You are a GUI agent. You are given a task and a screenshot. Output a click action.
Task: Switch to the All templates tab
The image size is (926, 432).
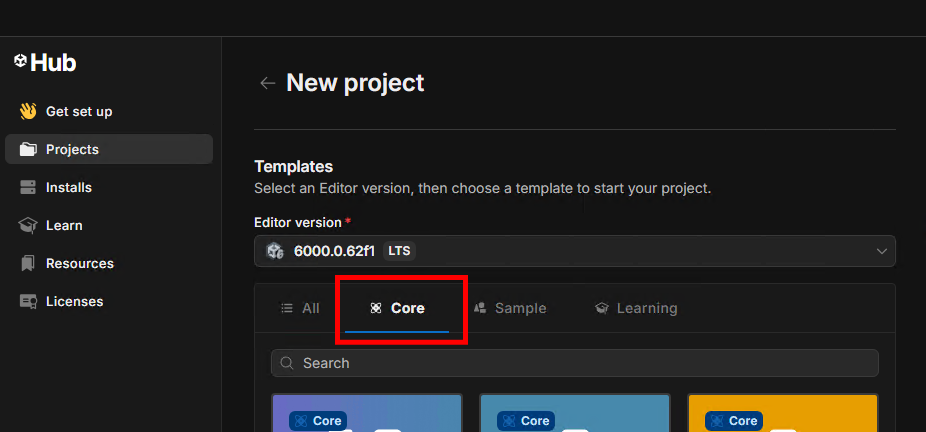coord(300,308)
